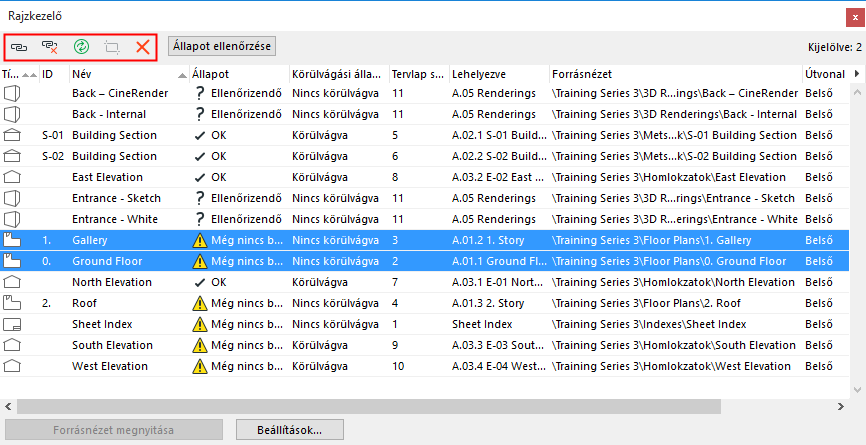Screen dimensions: 866x445
Task: Click elevation icon of North Elevation row
Action: [12, 282]
